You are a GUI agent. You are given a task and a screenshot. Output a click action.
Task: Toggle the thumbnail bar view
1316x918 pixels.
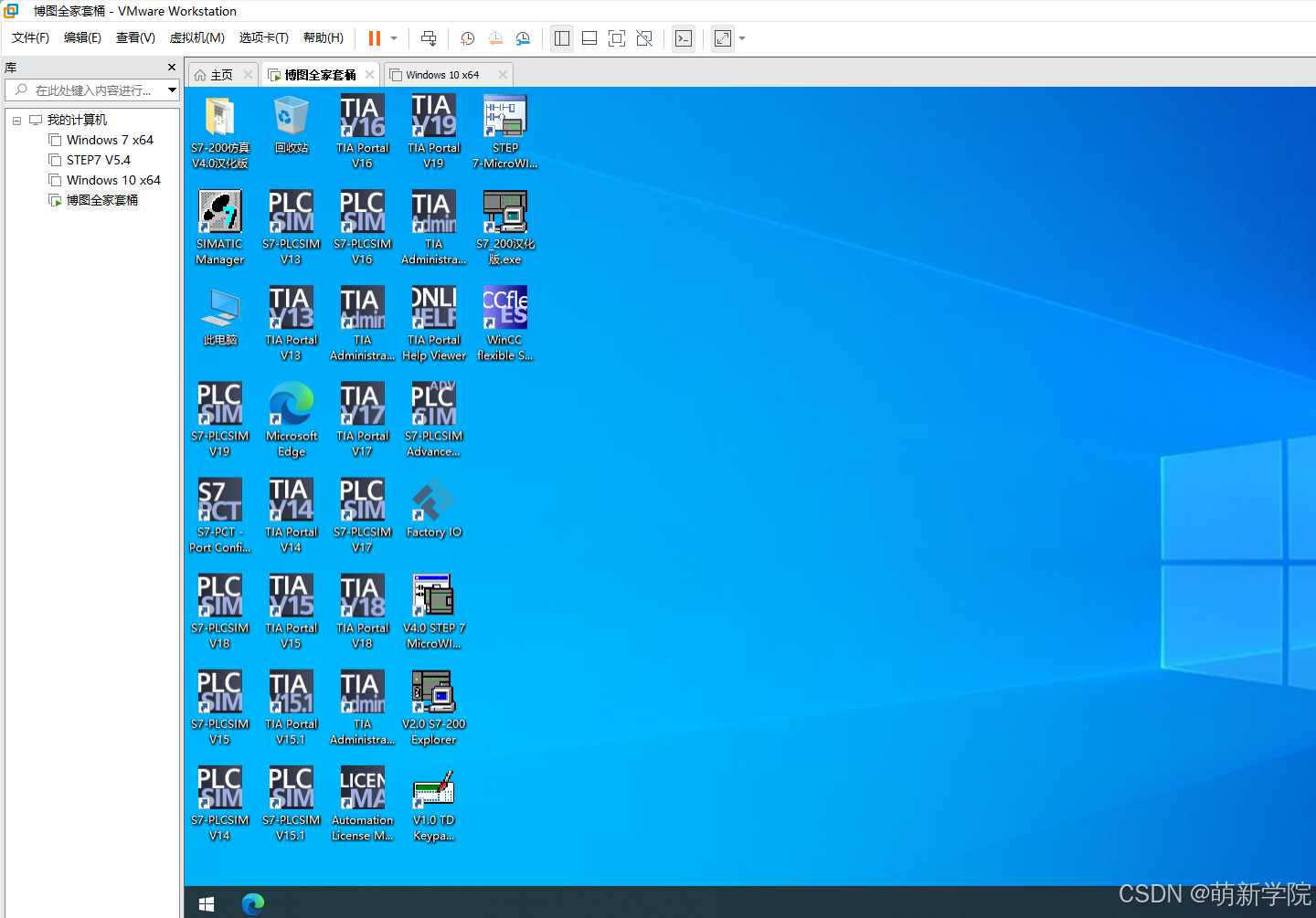589,38
